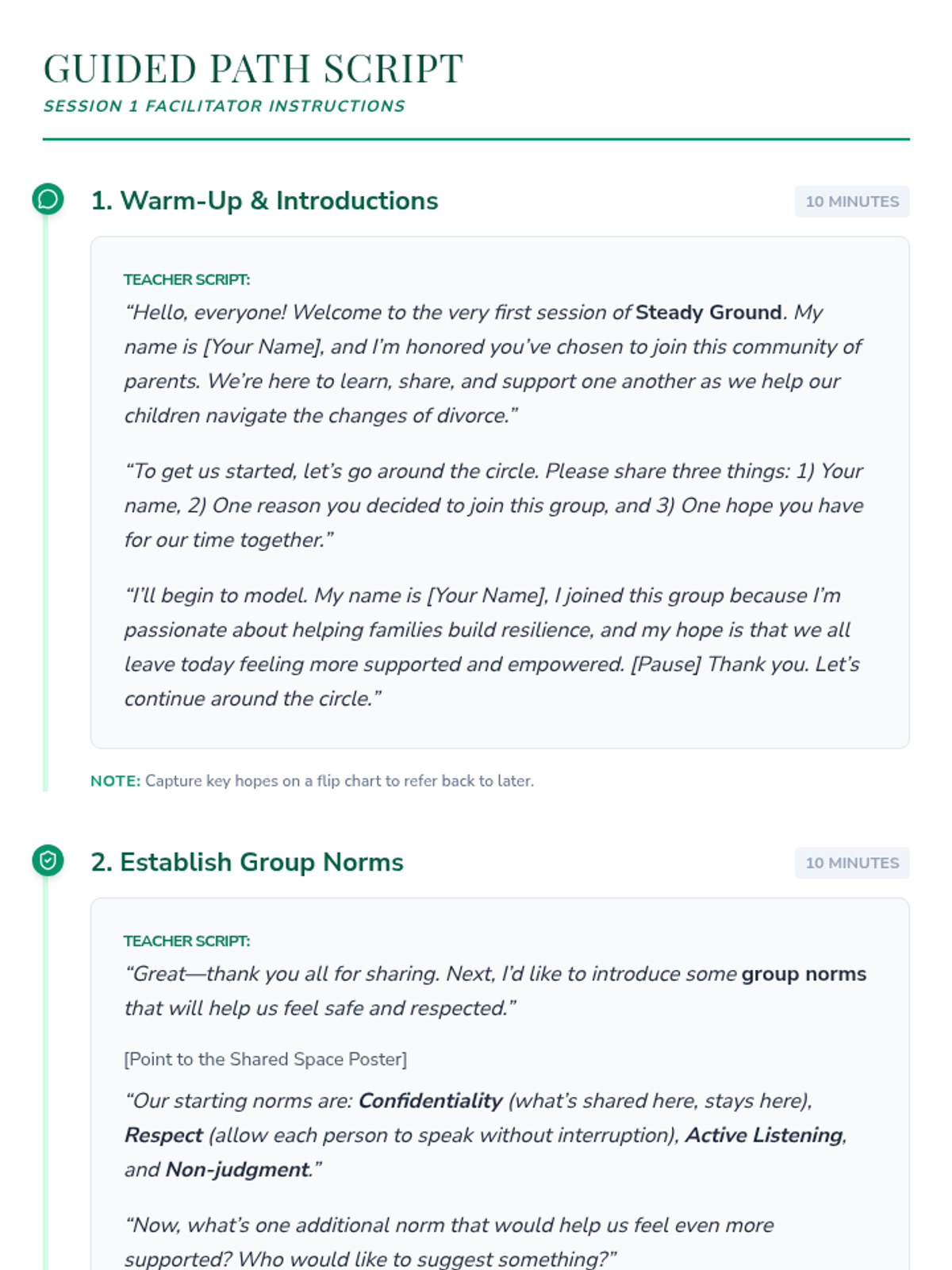952x1270 pixels.
Task: Click the GUIDED PATH SCRIPT title
Action: click(253, 68)
